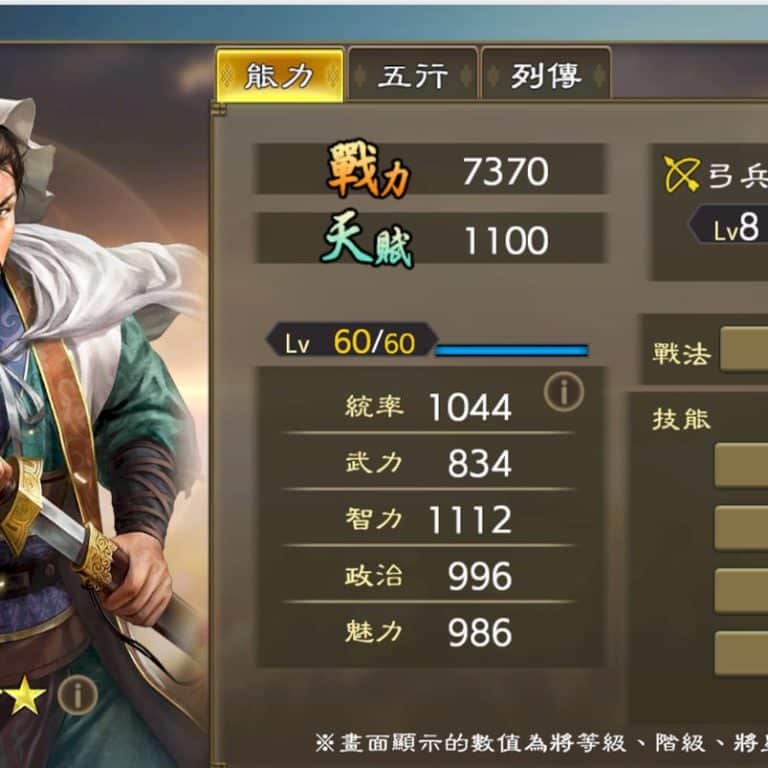
Task: Switch to the 五行 tab
Action: (412, 74)
